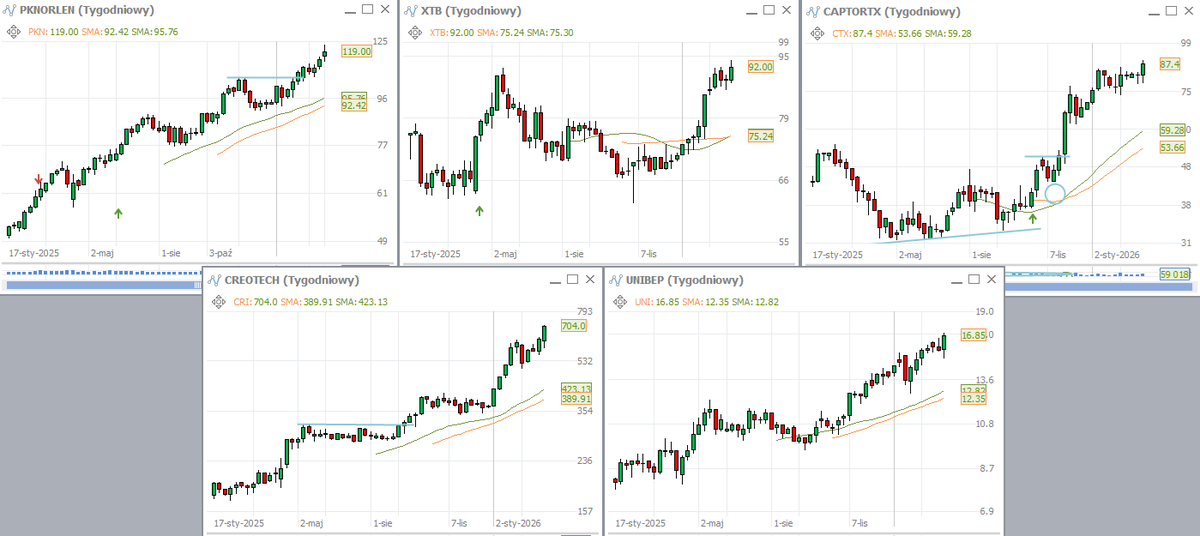
Task: Close the CAPTORTX chart window
Action: coord(1190,10)
